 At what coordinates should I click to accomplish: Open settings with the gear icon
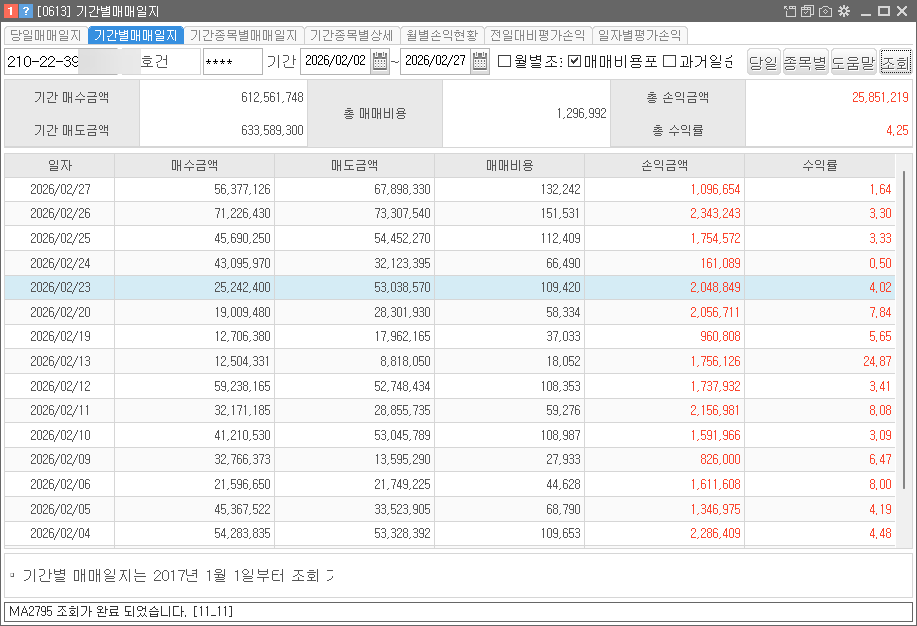point(843,11)
